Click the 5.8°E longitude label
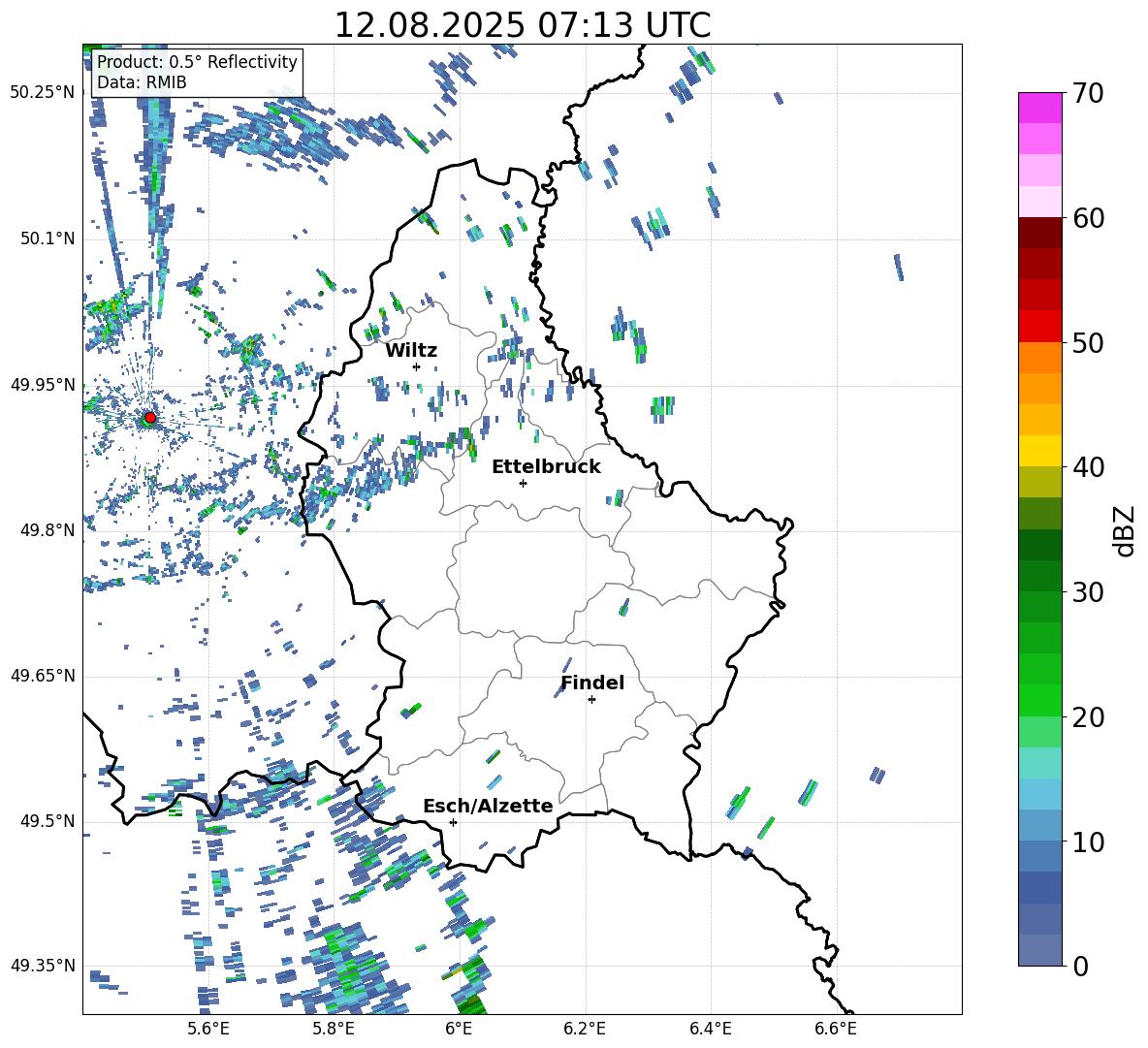 [x=334, y=1029]
